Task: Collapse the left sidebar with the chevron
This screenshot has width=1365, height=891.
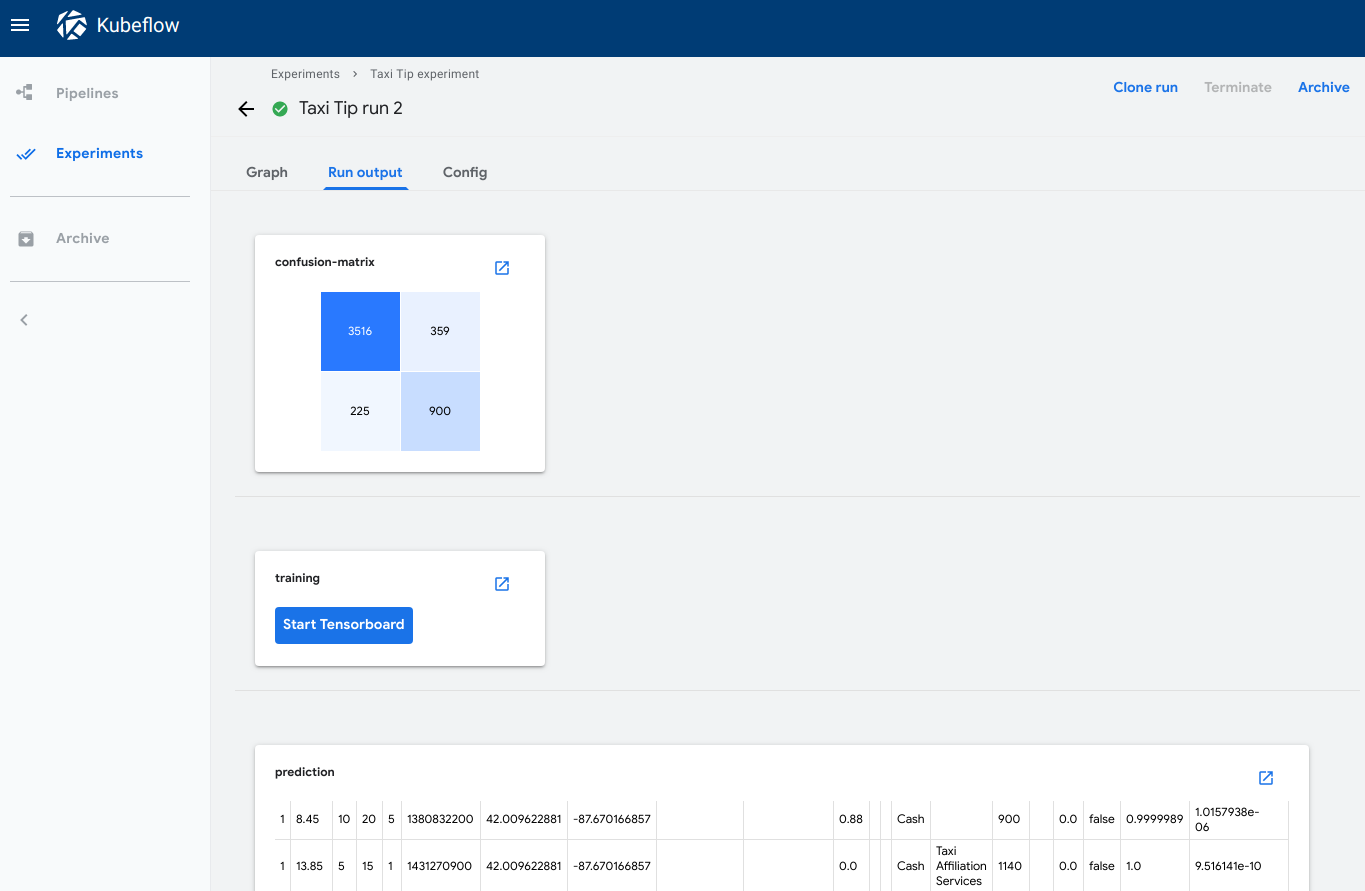Action: [x=24, y=319]
